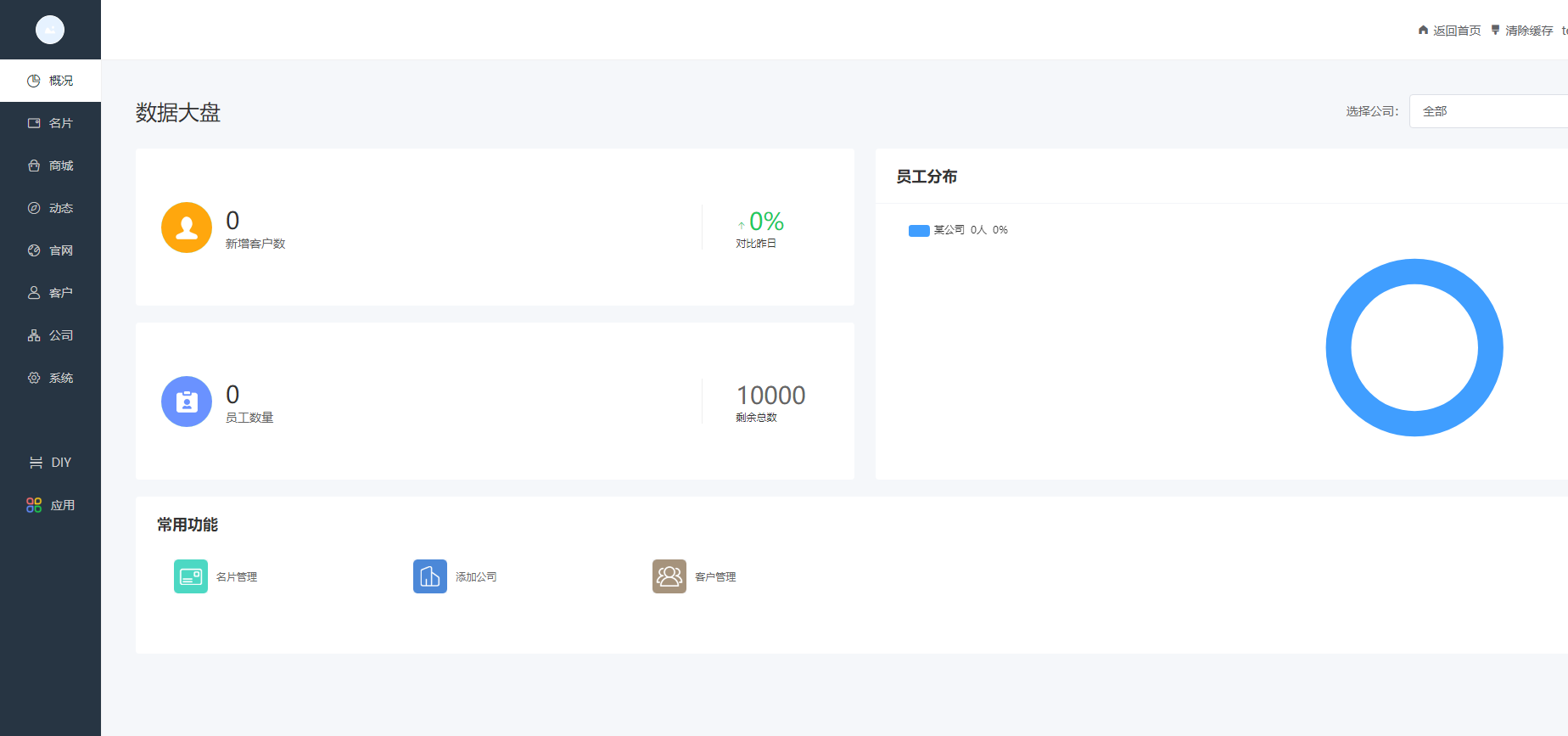This screenshot has height=736, width=1568.
Task: Click the 客户 person icon in sidebar
Action: [x=34, y=293]
